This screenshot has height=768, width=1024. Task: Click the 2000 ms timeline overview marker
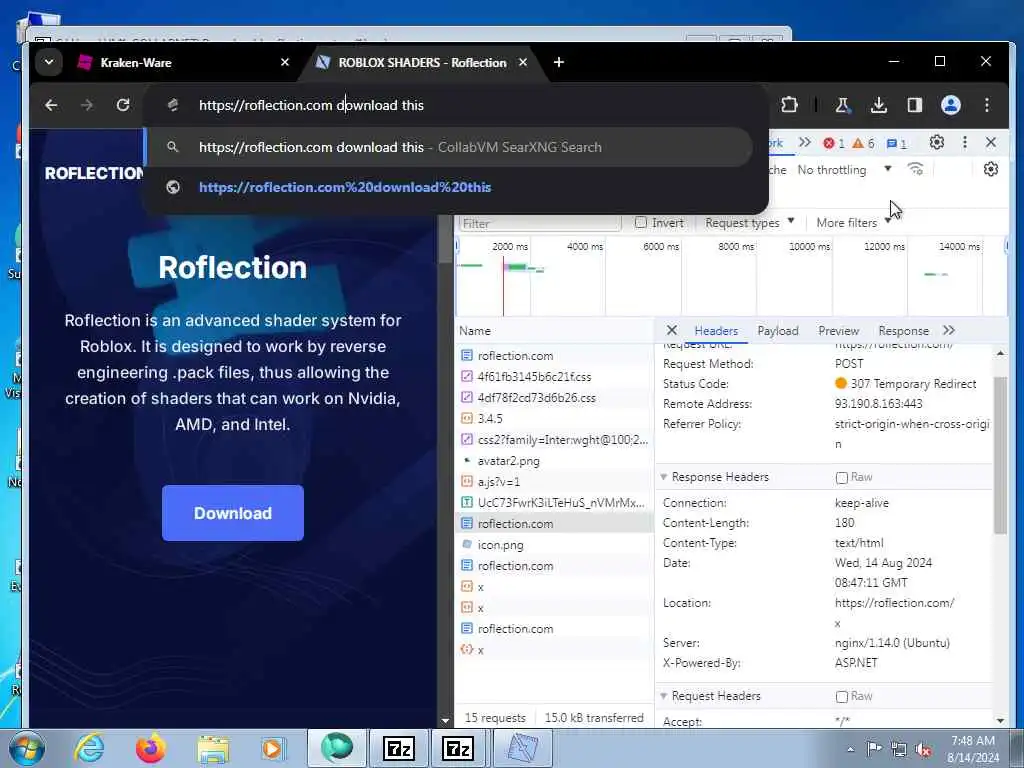point(510,247)
